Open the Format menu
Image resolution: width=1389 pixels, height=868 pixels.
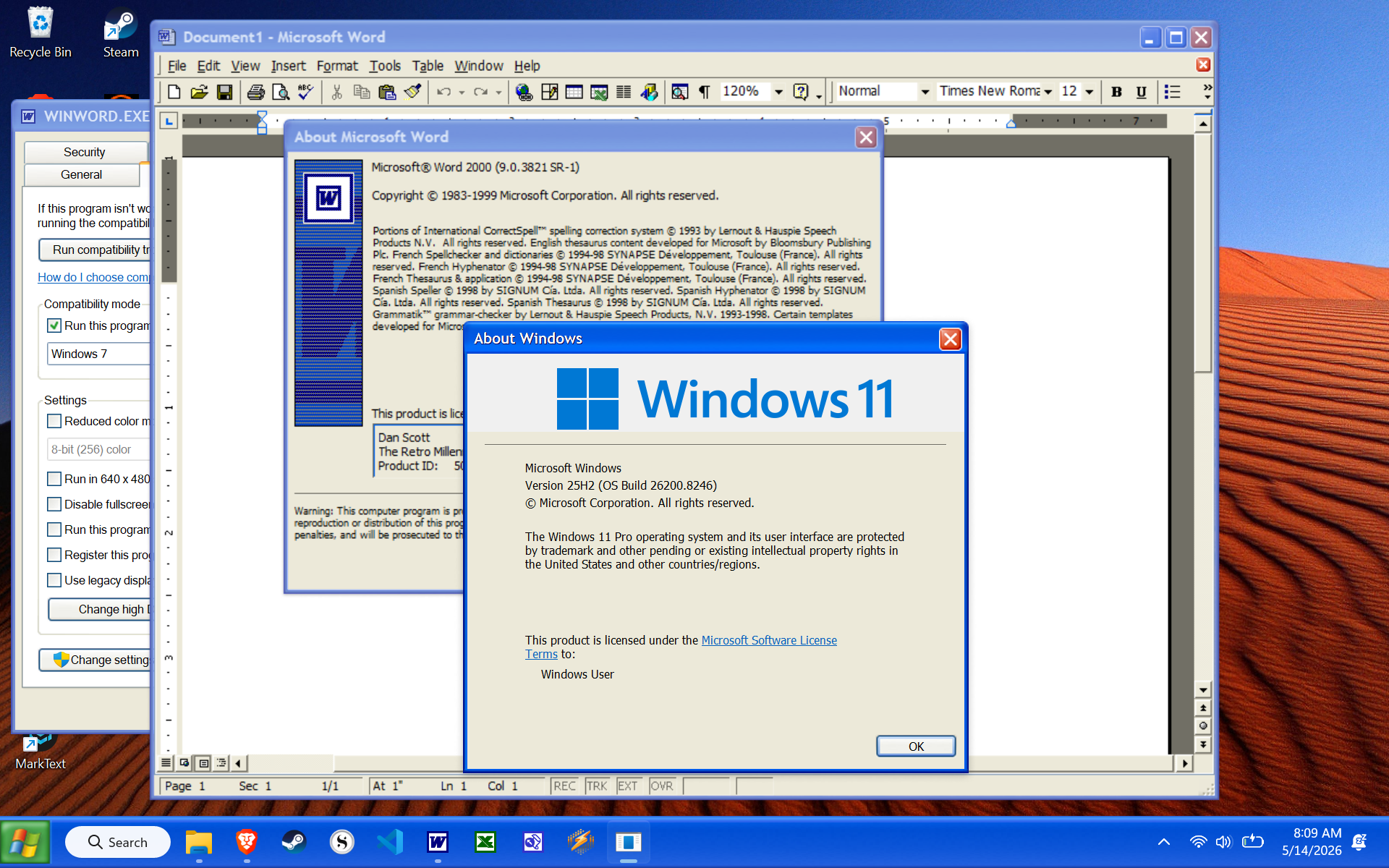point(337,66)
